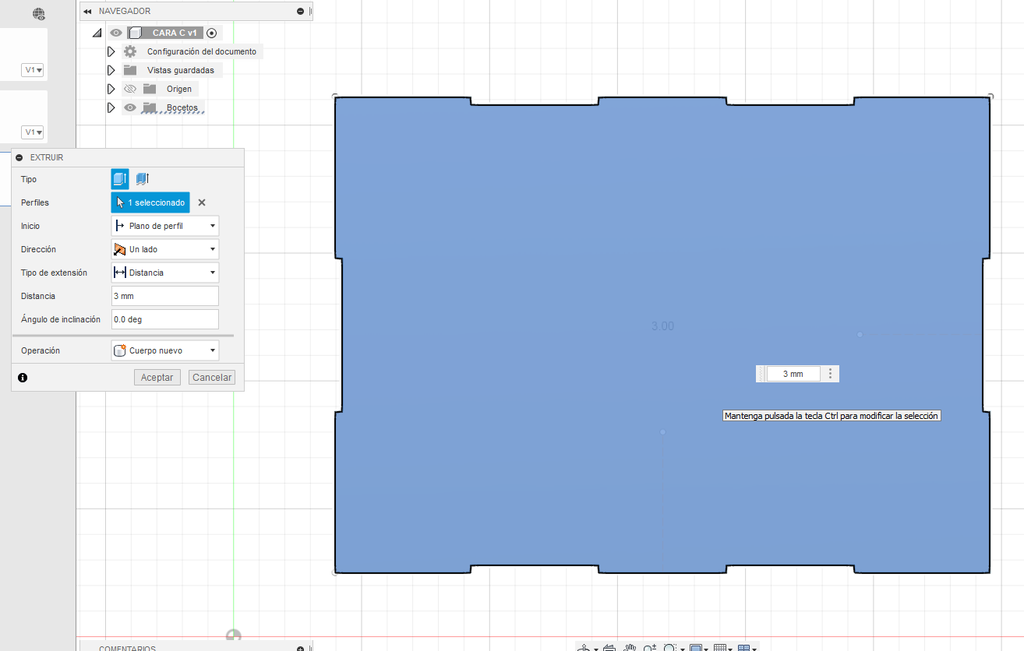The image size is (1024, 651).
Task: Clear the selected profiles with X
Action: point(202,202)
